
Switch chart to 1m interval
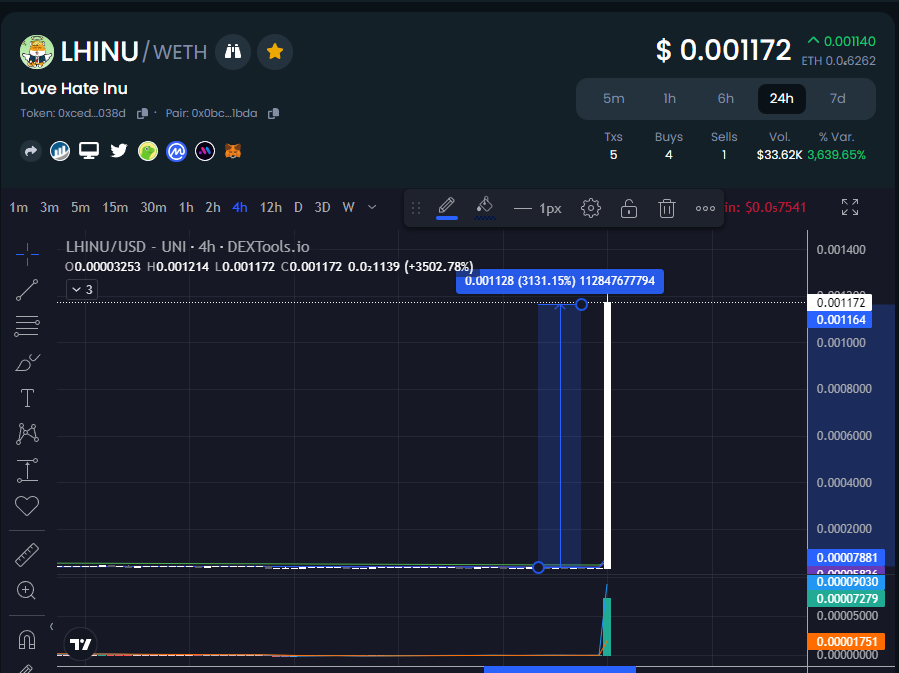[x=19, y=208]
